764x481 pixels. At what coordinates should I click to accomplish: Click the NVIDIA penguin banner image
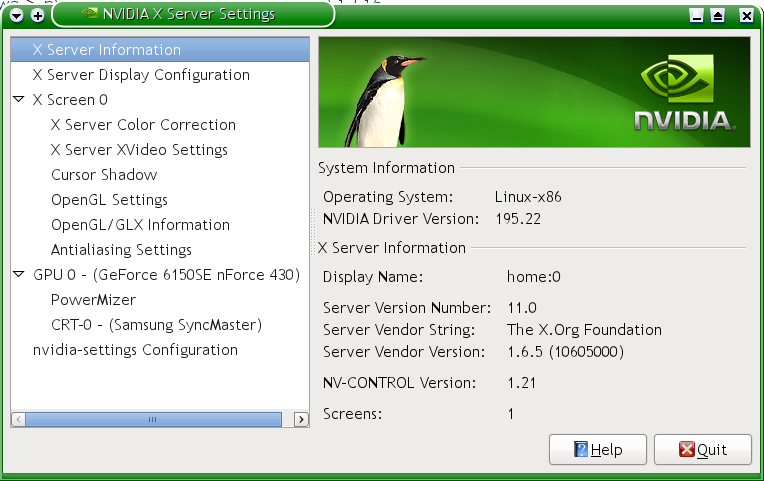[x=534, y=92]
